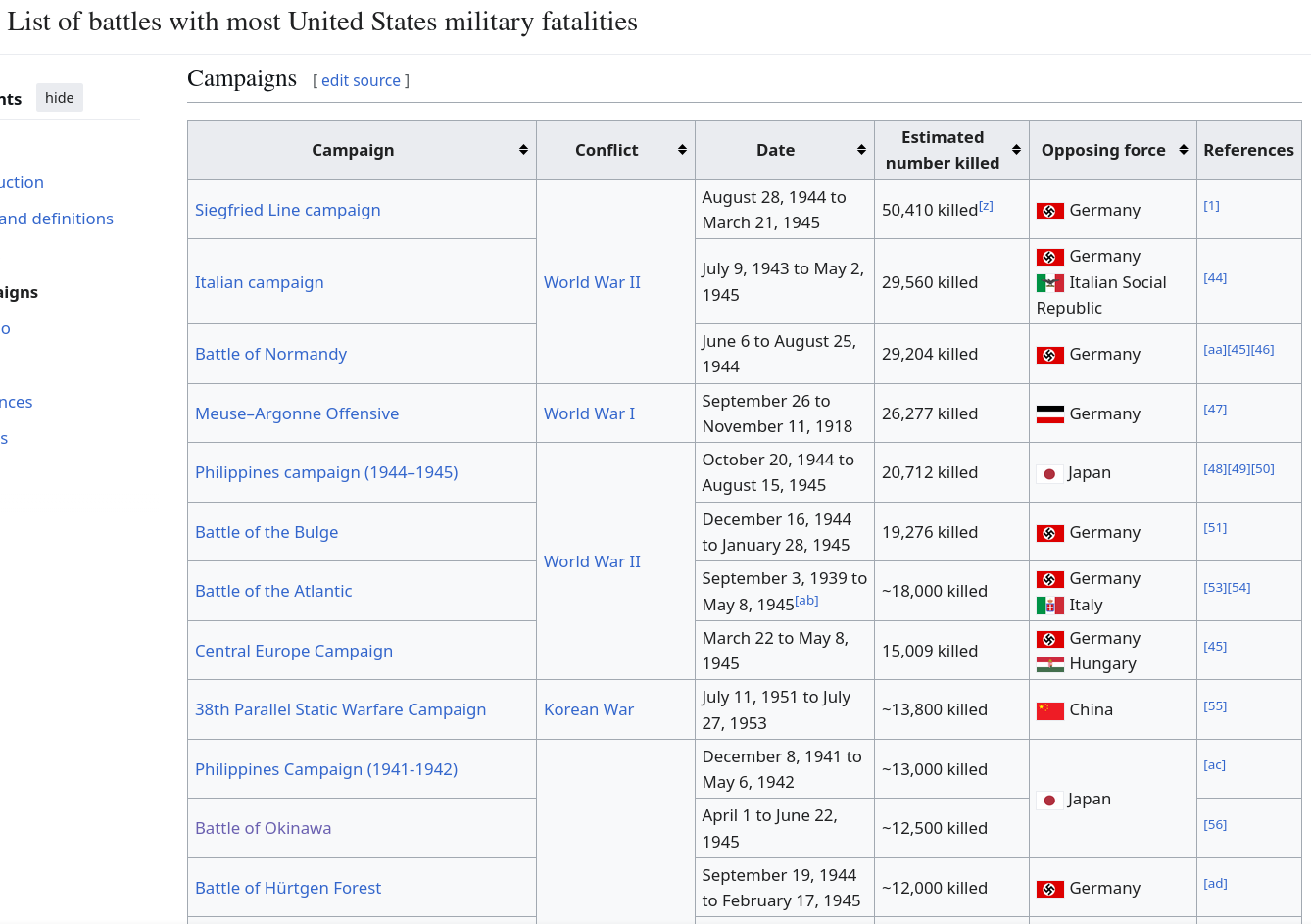Open reference [56] for Battle of Okinawa
Image resolution: width=1311 pixels, height=924 pixels.
click(1215, 825)
